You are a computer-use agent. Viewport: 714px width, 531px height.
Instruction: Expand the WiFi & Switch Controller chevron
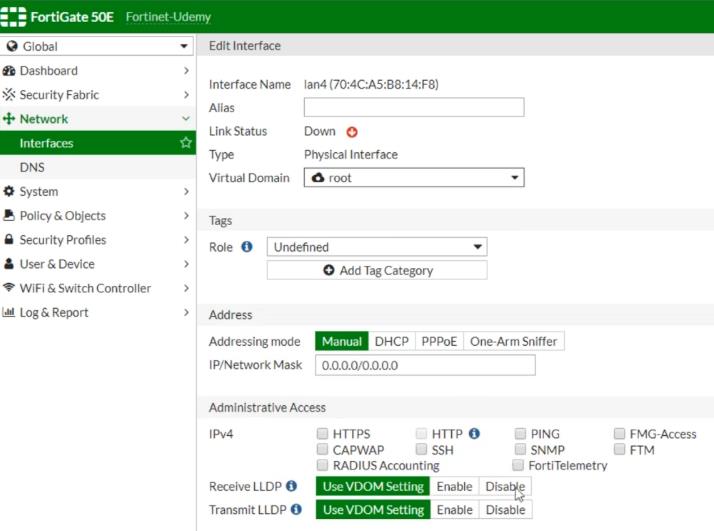click(186, 288)
